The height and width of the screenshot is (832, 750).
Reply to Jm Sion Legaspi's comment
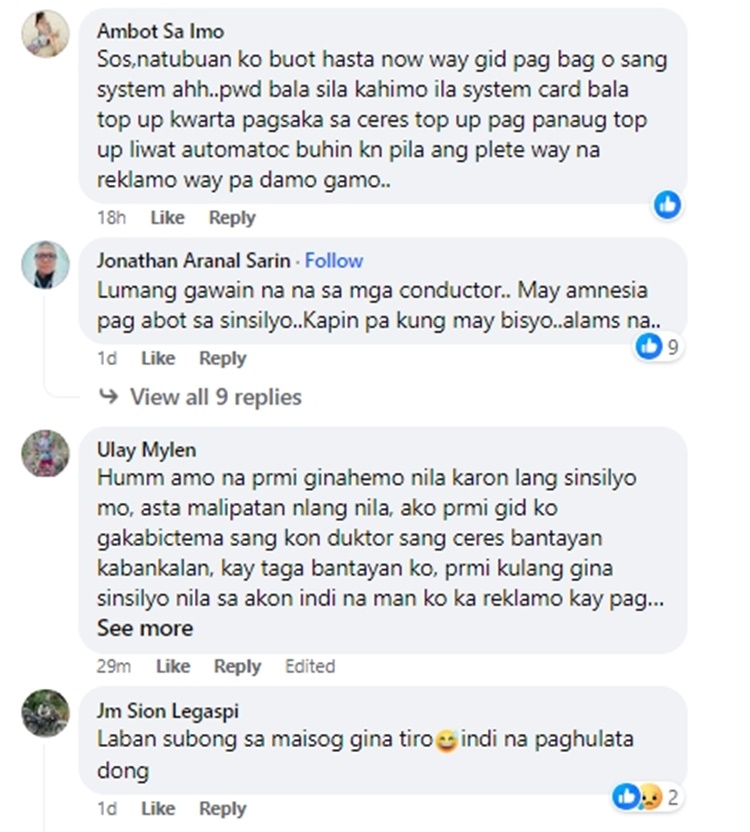click(x=222, y=808)
